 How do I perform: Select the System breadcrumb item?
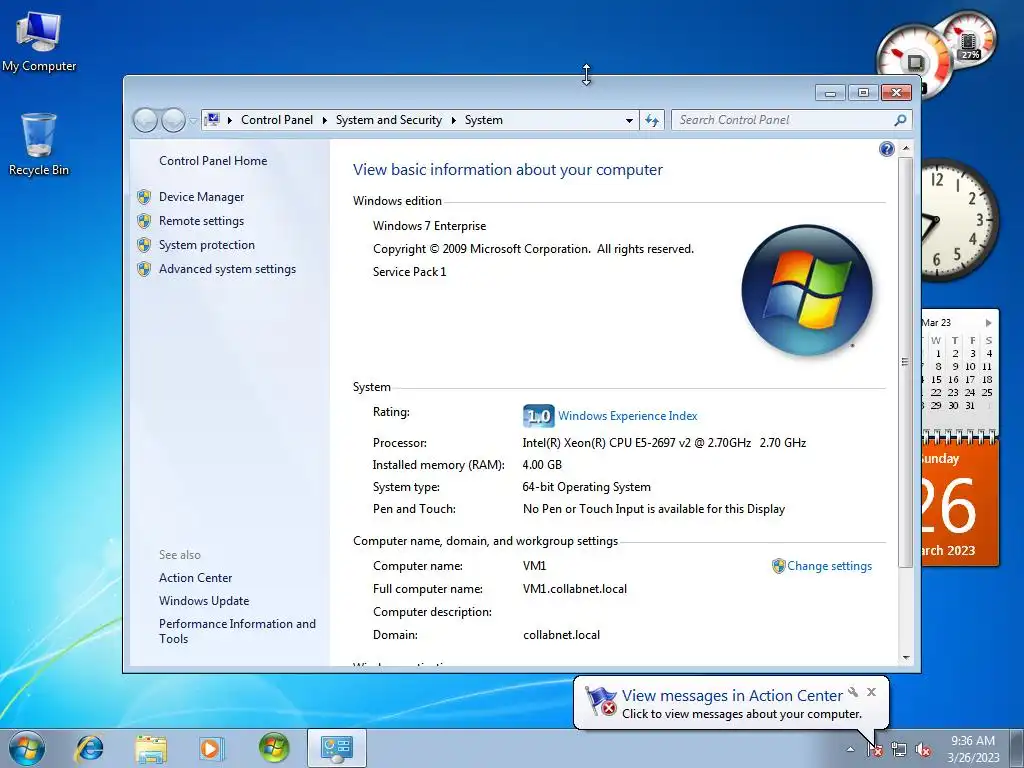[483, 120]
